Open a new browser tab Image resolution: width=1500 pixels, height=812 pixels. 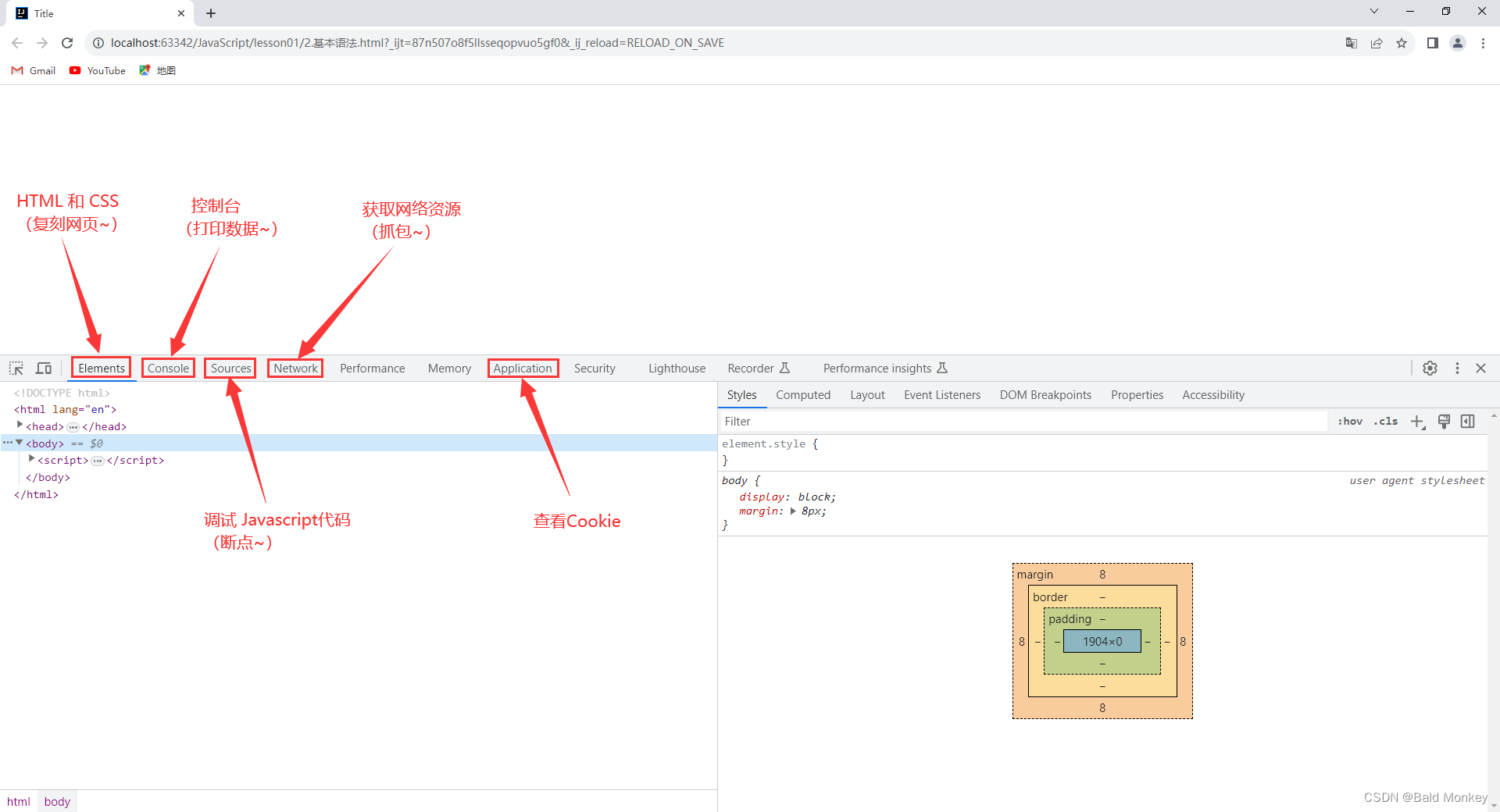[x=211, y=13]
